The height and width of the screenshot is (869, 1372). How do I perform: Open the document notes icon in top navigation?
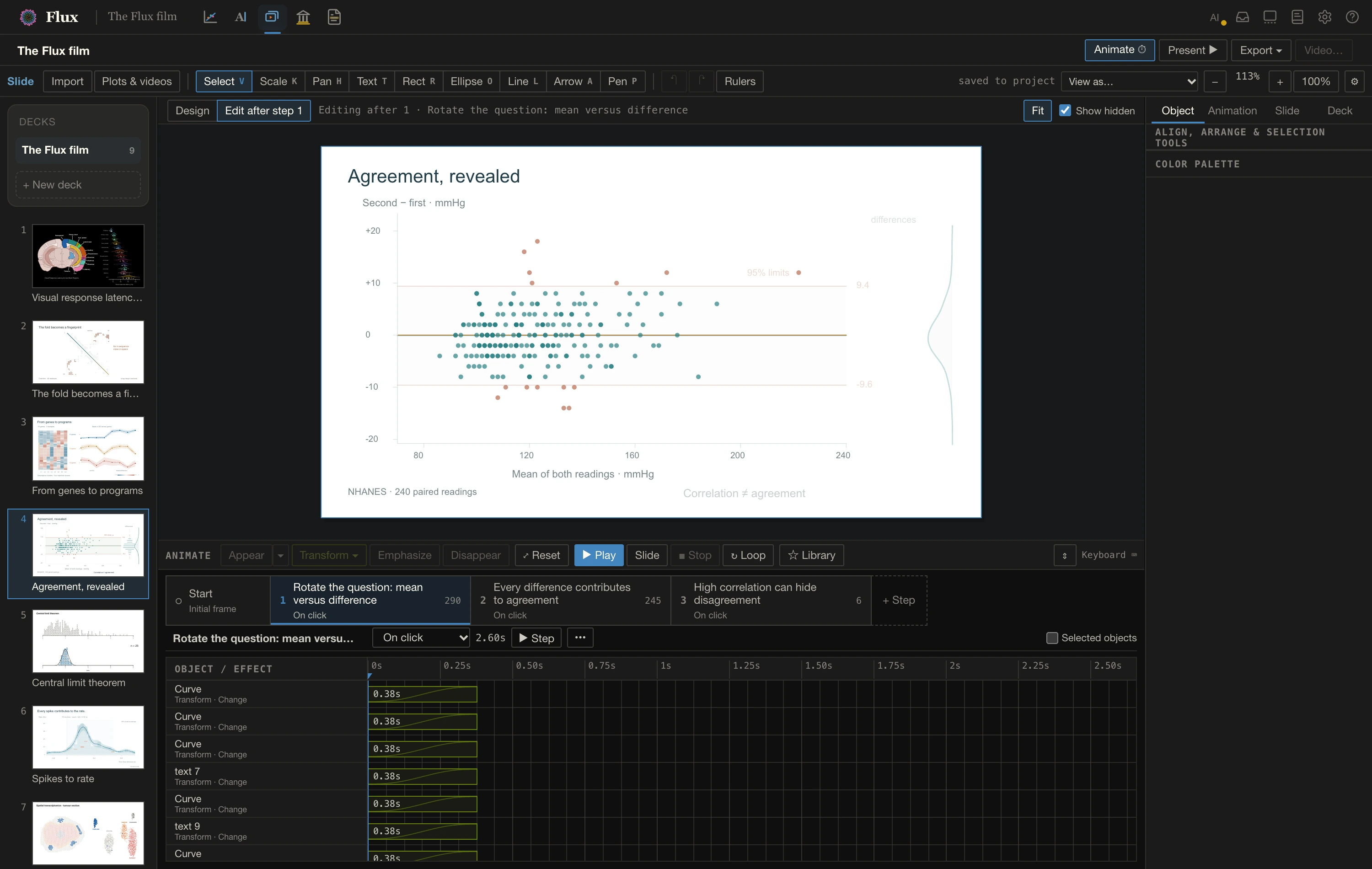coord(334,17)
